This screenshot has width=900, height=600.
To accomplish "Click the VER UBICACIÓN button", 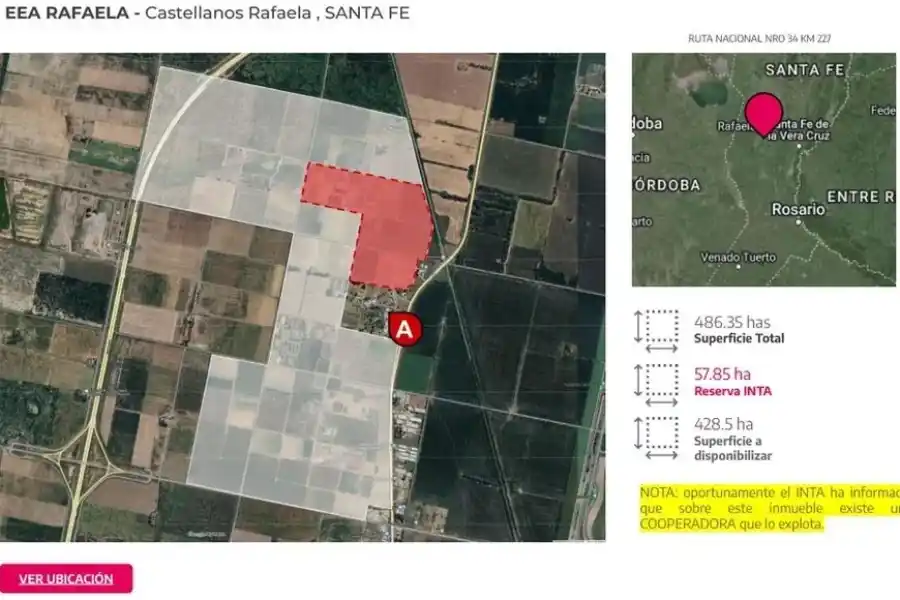I will click(66, 578).
